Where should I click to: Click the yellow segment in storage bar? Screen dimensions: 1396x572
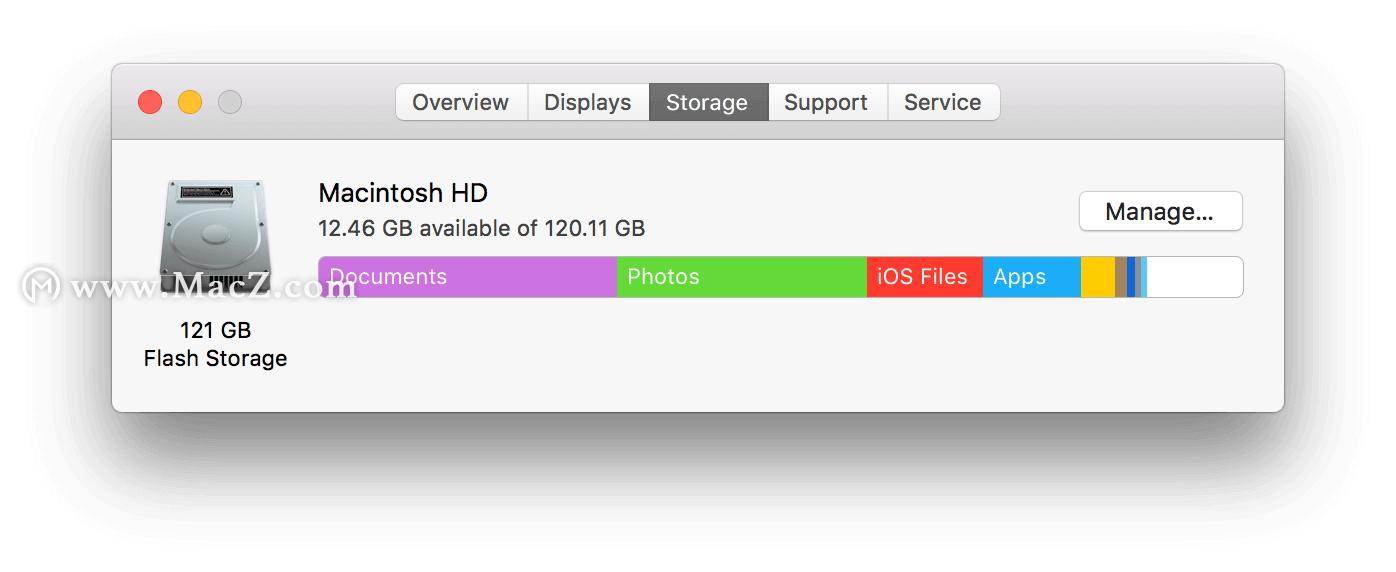coord(1098,277)
